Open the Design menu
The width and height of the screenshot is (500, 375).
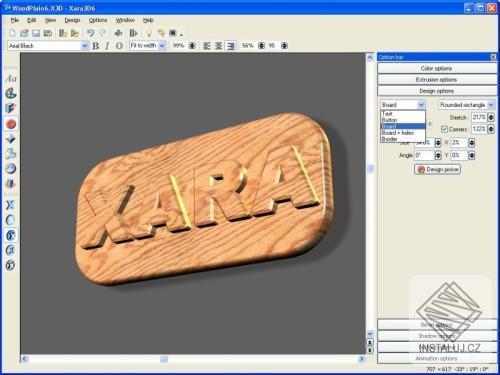[72, 20]
